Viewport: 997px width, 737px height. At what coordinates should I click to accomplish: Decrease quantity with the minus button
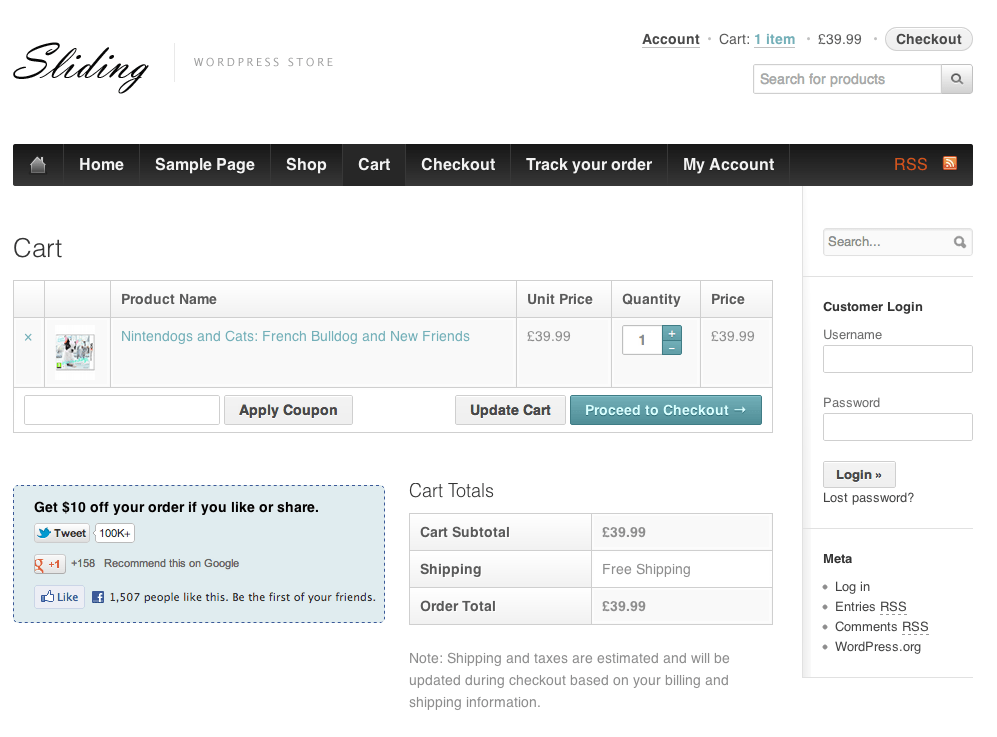tap(671, 348)
